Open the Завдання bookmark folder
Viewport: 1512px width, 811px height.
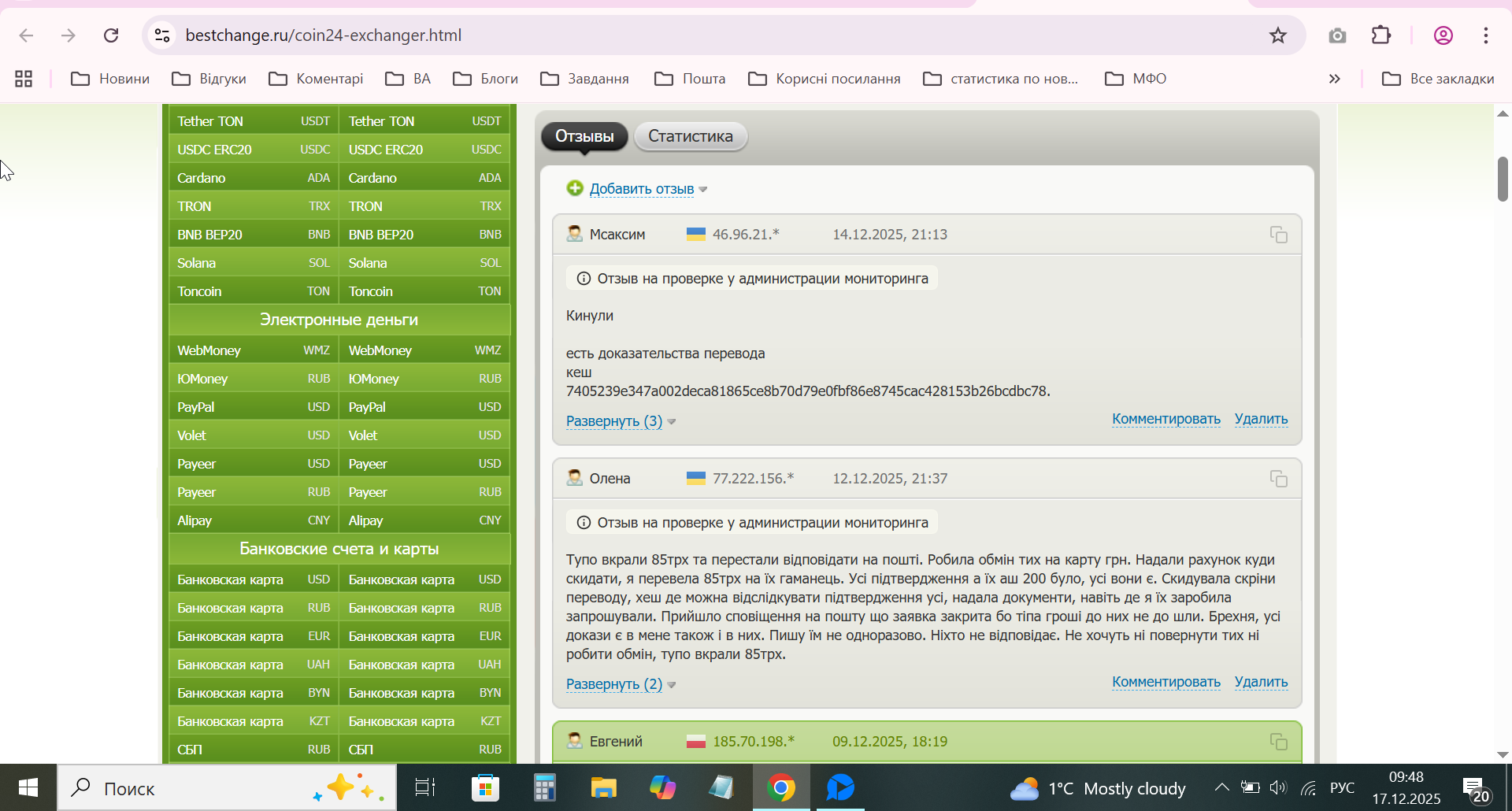point(584,79)
